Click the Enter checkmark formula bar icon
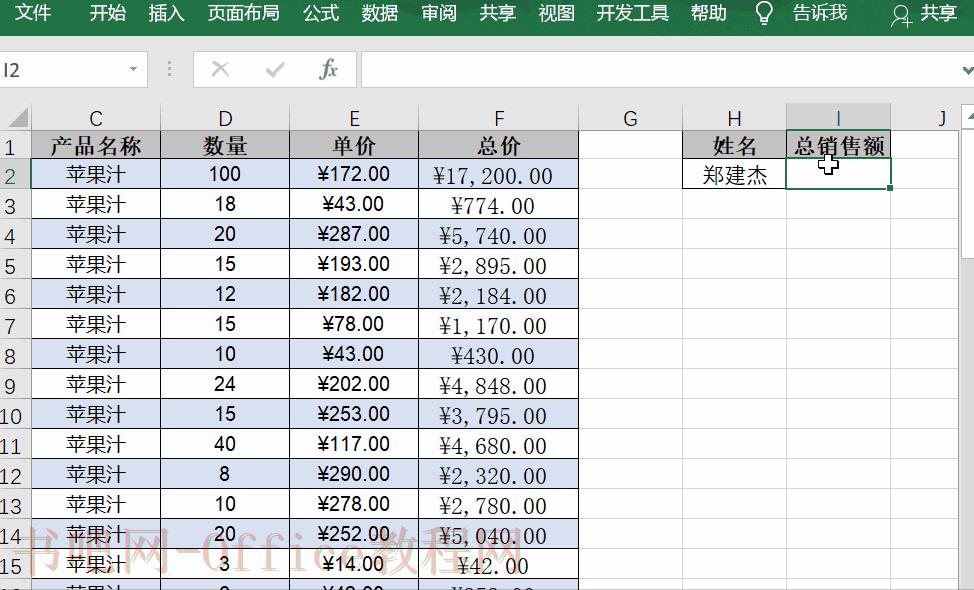974x590 pixels. point(275,70)
